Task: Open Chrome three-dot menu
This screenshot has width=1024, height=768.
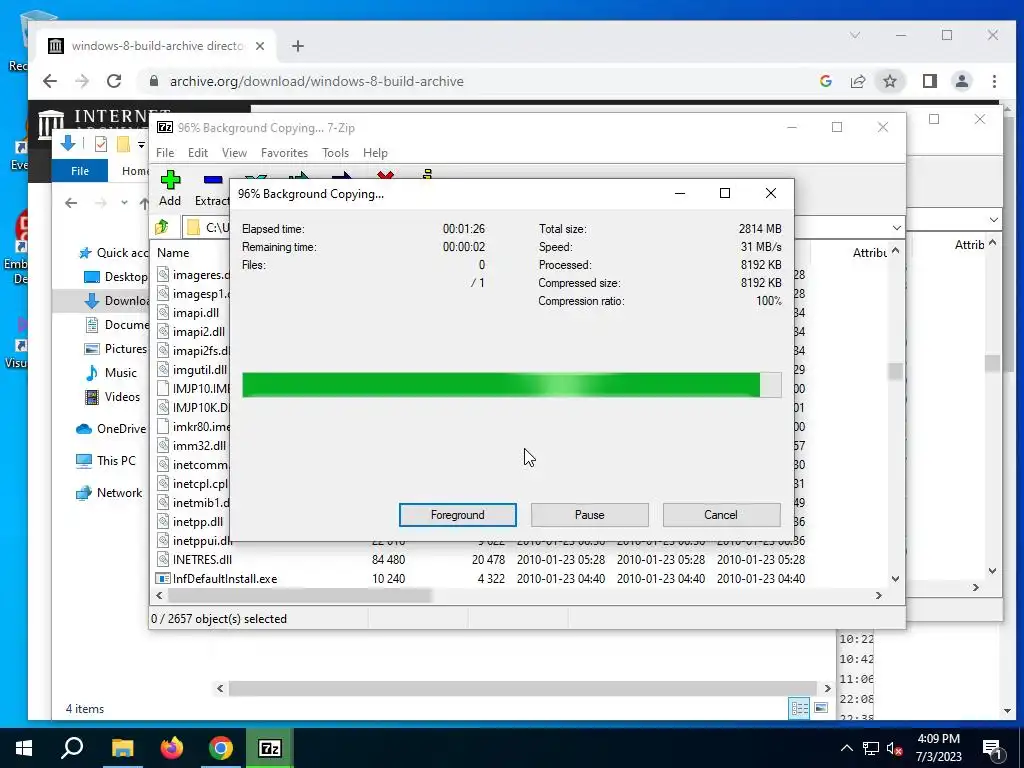Action: (994, 81)
